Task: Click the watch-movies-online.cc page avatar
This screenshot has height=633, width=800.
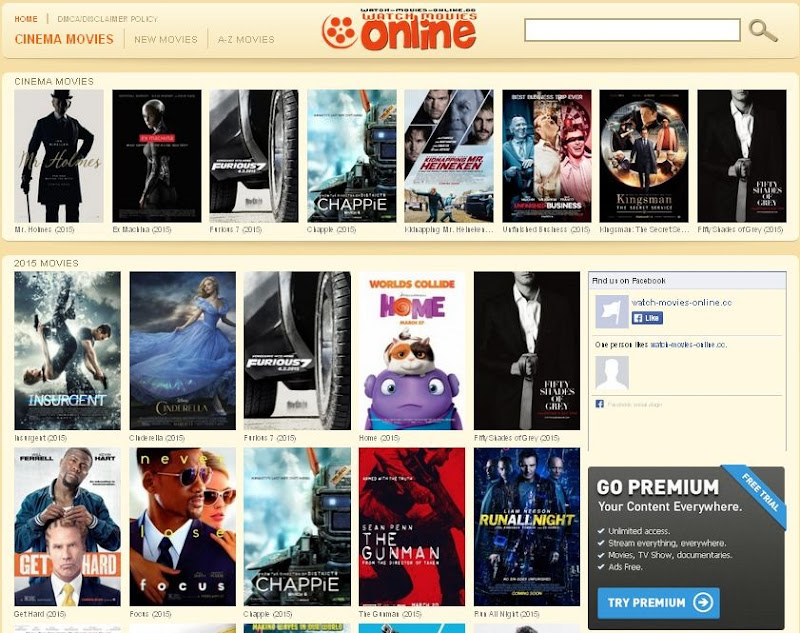Action: click(x=612, y=311)
